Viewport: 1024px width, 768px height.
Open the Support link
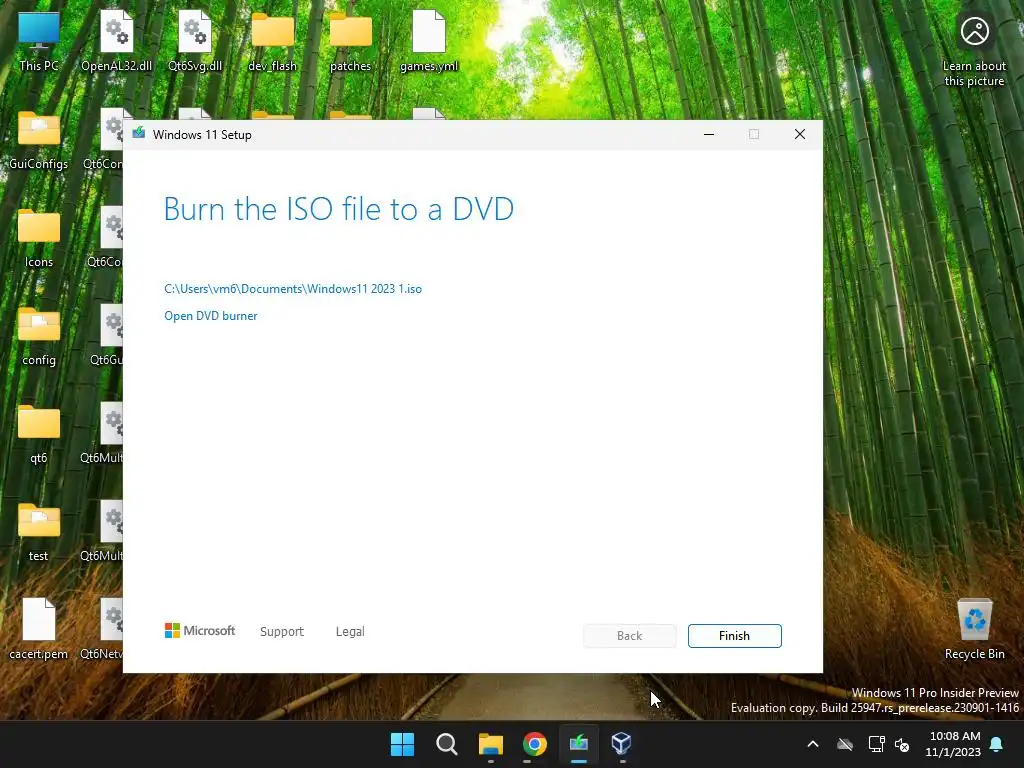click(281, 632)
